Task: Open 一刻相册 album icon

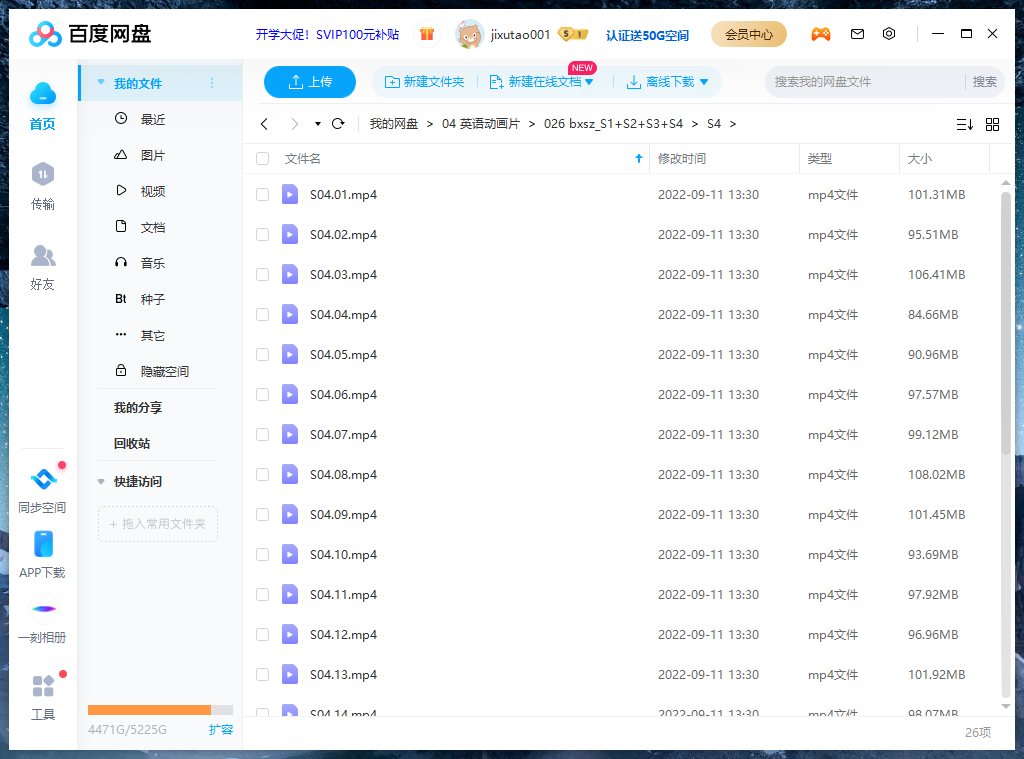Action: [x=43, y=609]
